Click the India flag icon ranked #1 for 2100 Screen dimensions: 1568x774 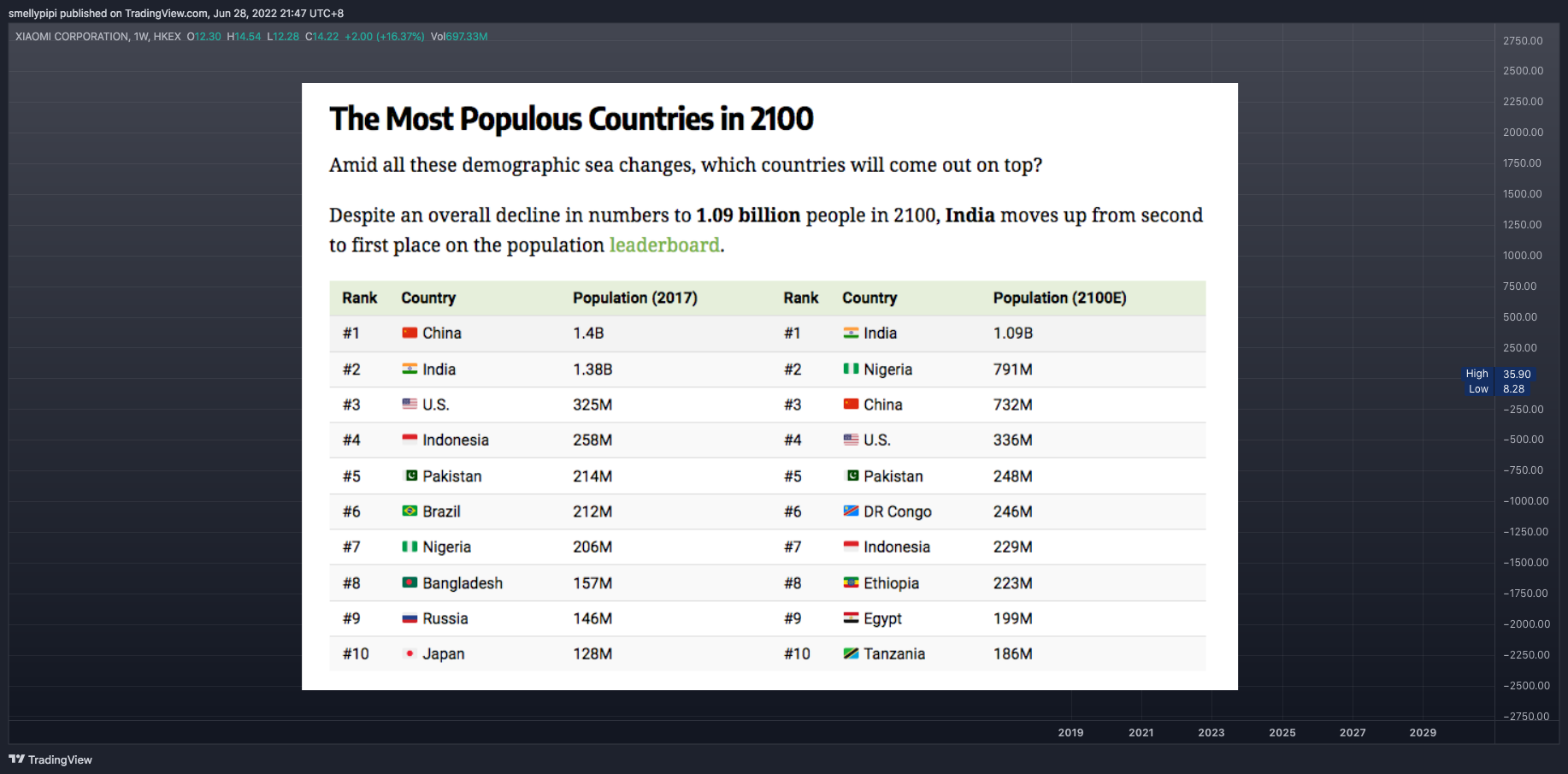tap(851, 333)
